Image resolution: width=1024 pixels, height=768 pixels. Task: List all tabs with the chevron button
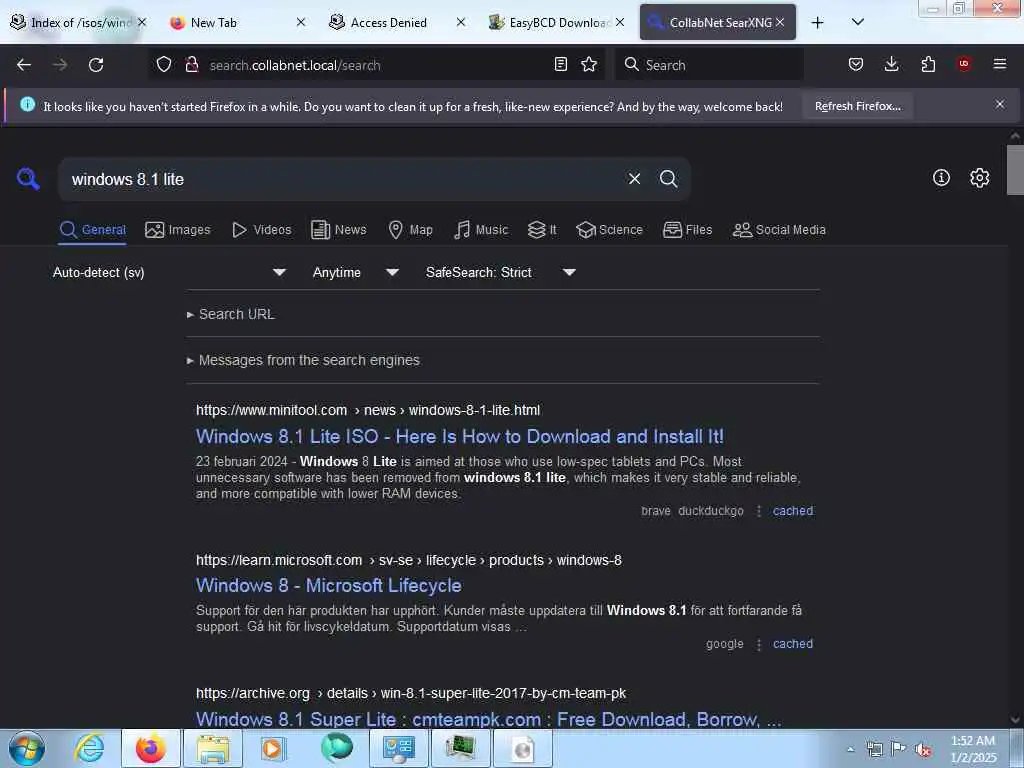(x=858, y=22)
